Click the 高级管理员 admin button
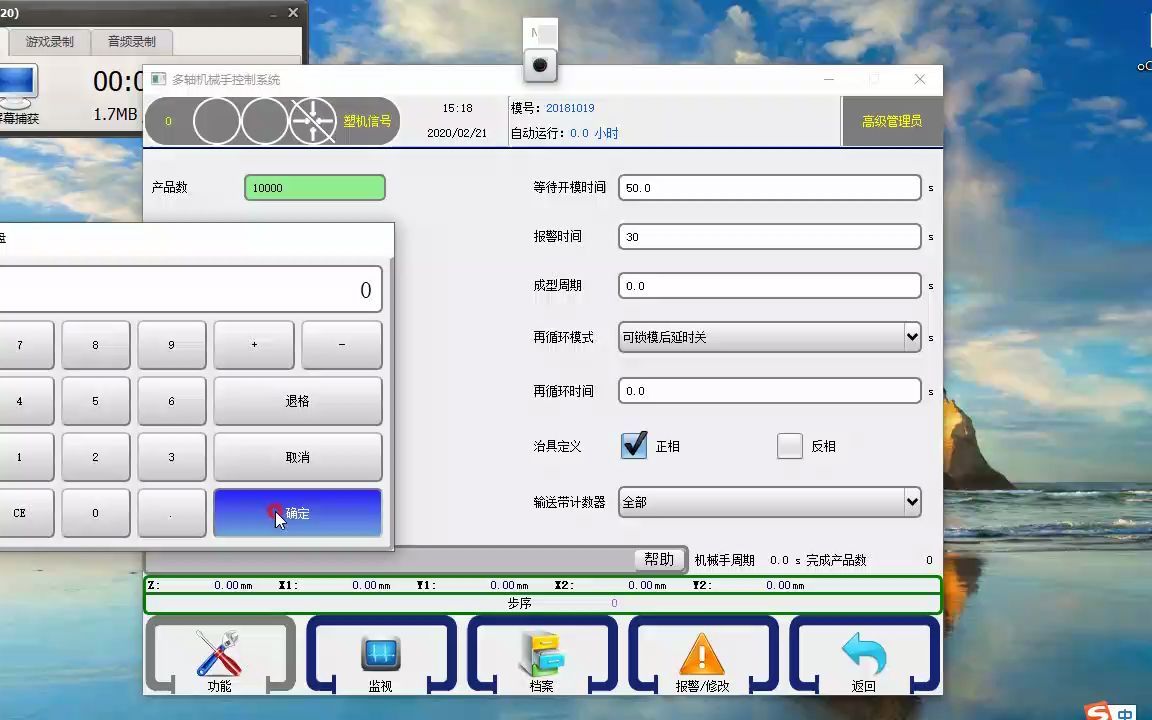1152x720 pixels. (891, 119)
